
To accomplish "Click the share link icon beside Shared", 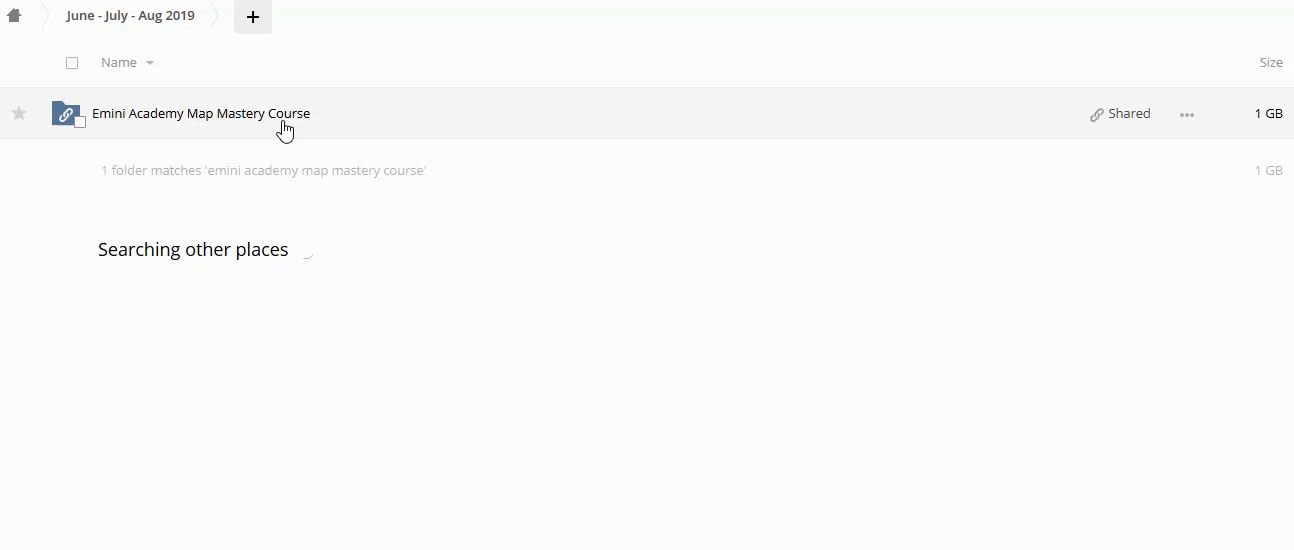I will pyautogui.click(x=1097, y=114).
